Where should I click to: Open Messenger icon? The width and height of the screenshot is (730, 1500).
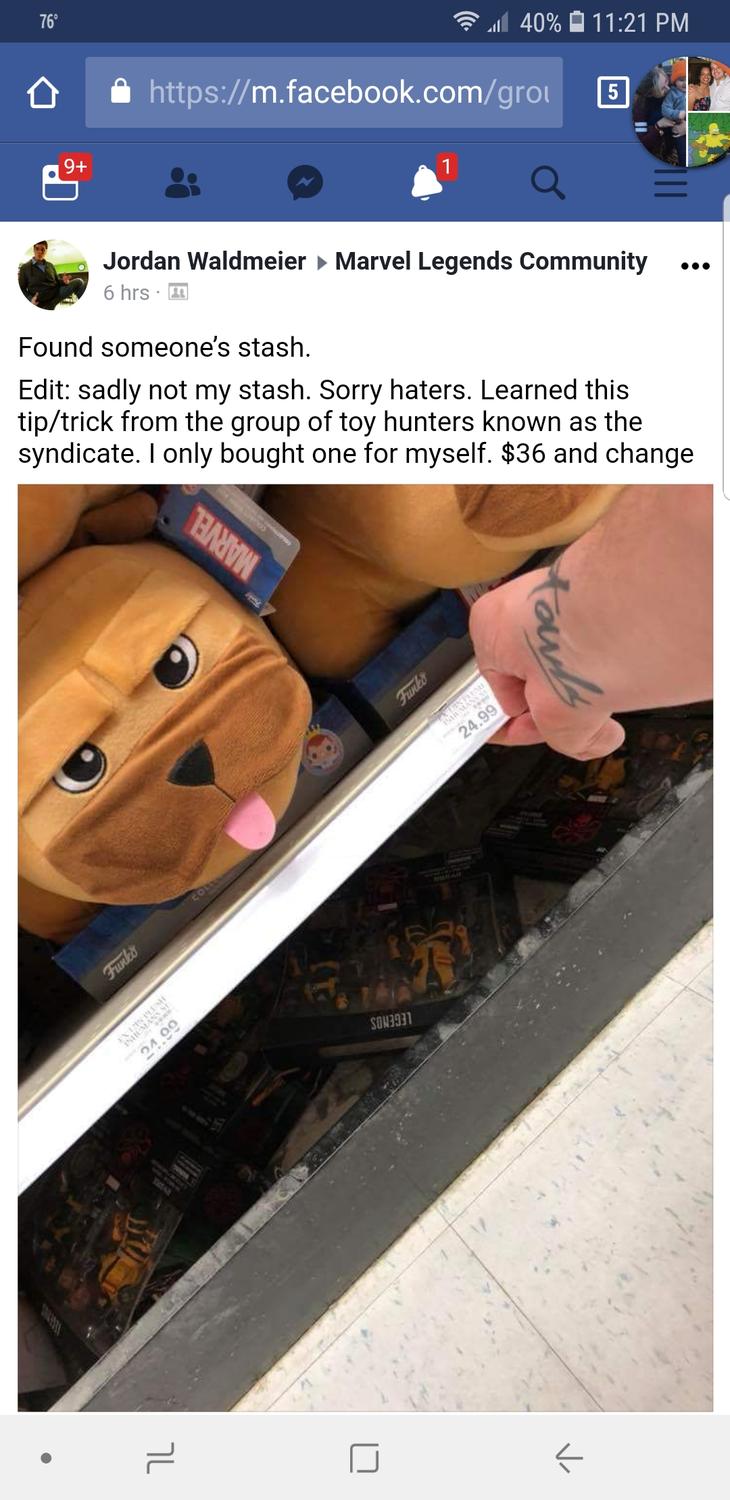[x=305, y=182]
